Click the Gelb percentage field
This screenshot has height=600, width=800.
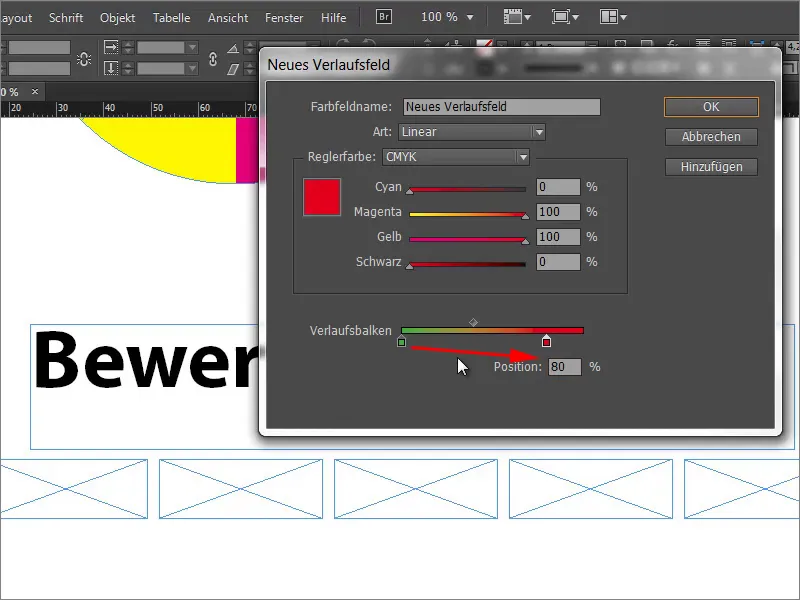(x=558, y=237)
